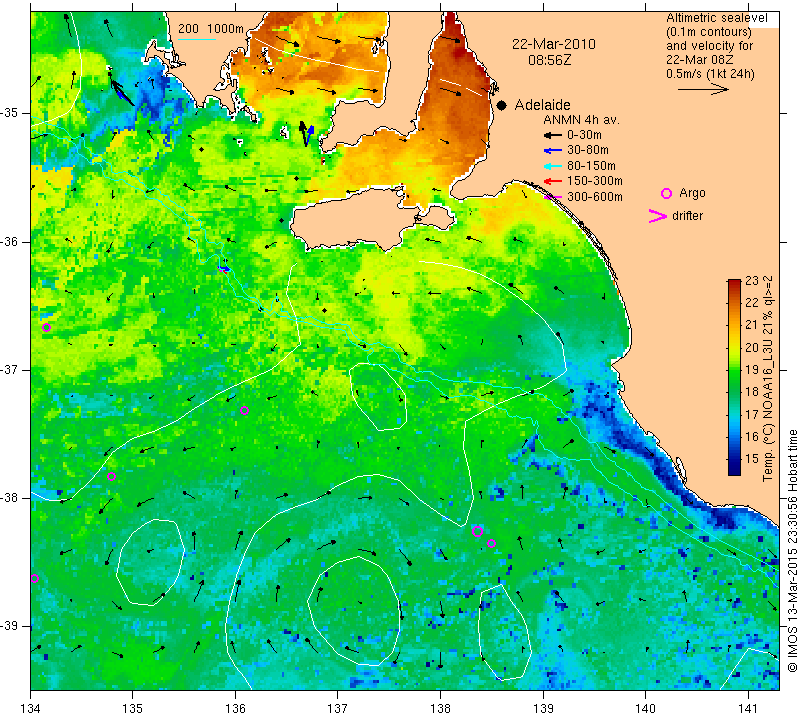
Task: Click the magenta drifter legend symbol
Action: (658, 216)
